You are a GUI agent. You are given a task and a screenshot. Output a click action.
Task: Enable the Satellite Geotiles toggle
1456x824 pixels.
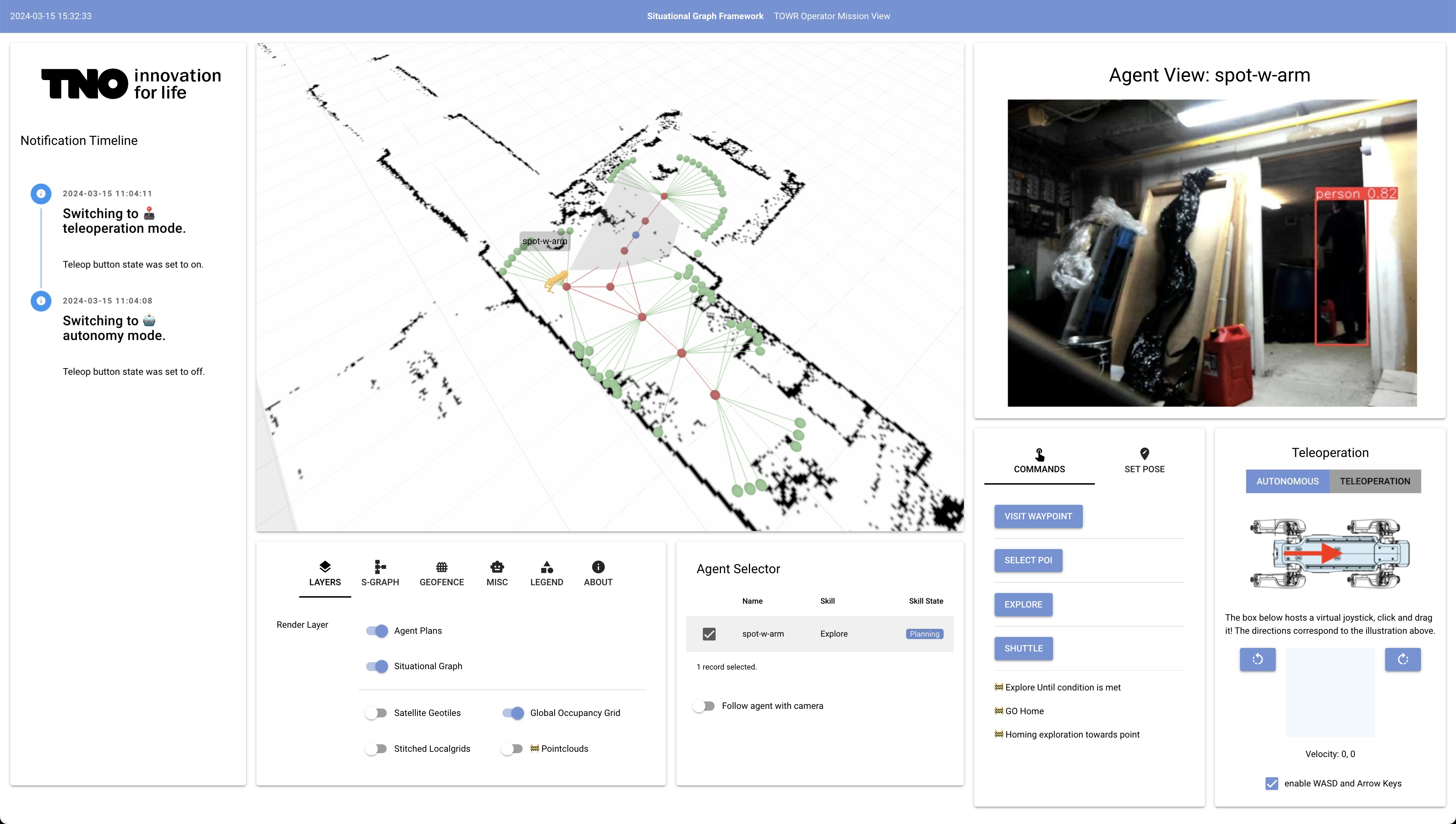pos(376,713)
